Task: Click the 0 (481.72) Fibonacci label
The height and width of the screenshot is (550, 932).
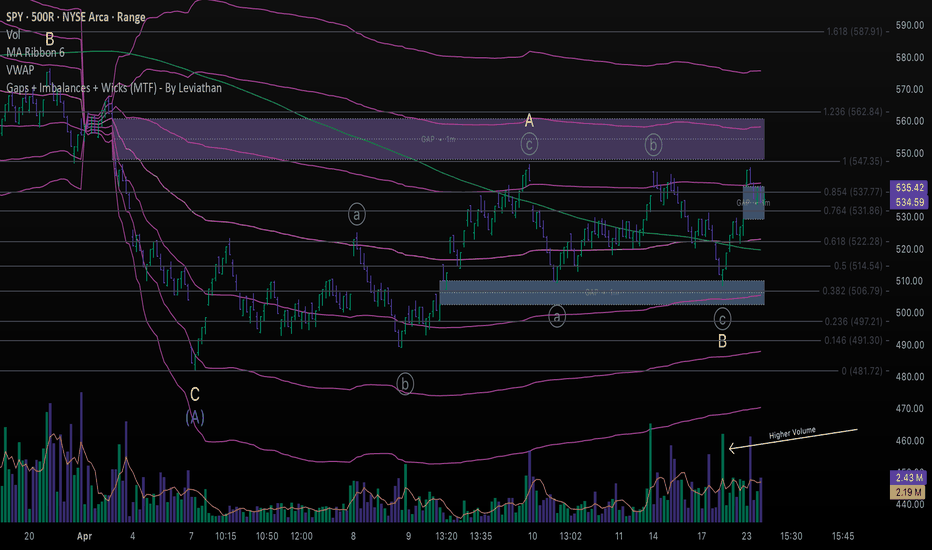Action: tap(862, 371)
